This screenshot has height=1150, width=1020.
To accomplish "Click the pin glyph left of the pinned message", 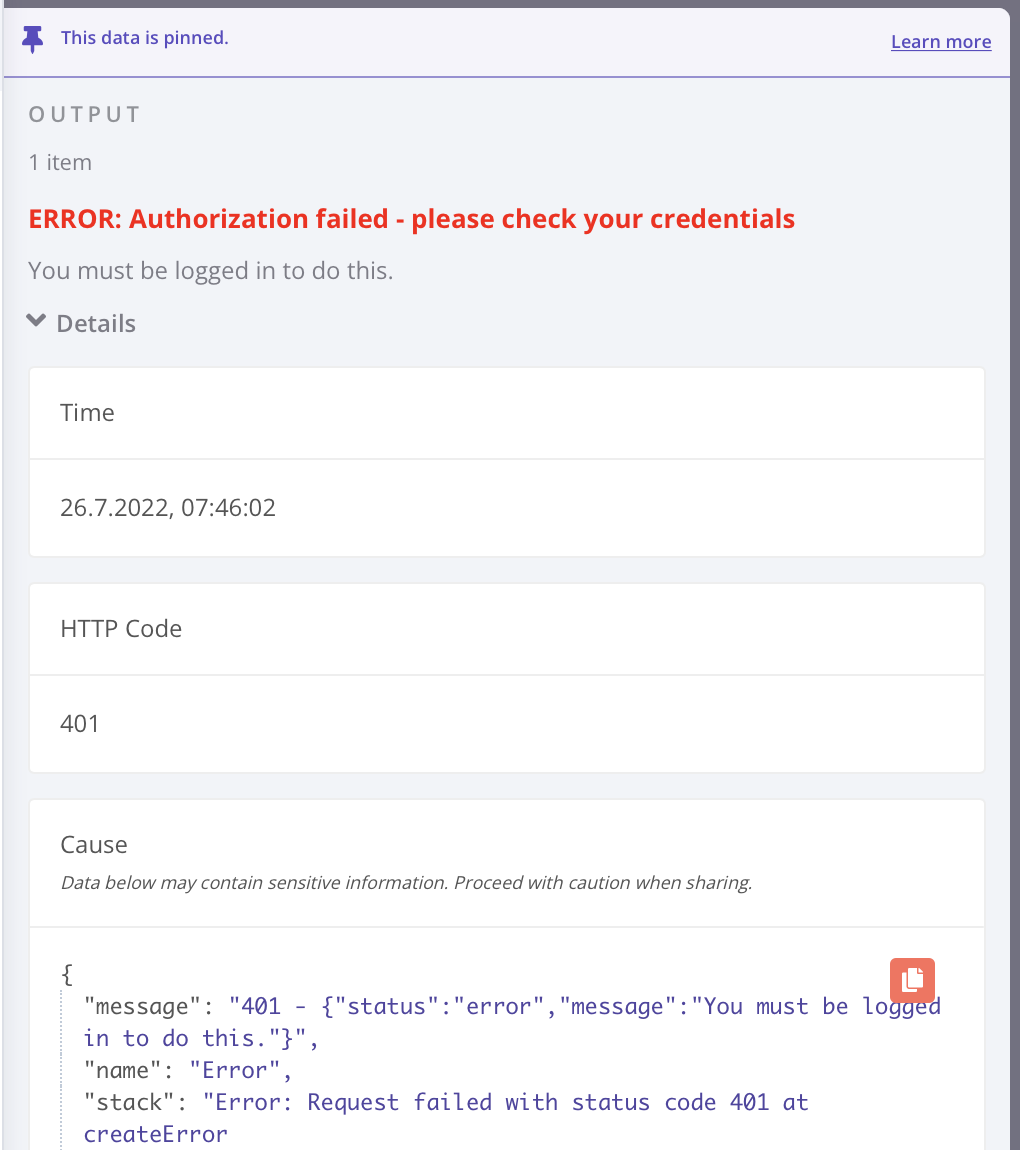I will [32, 38].
